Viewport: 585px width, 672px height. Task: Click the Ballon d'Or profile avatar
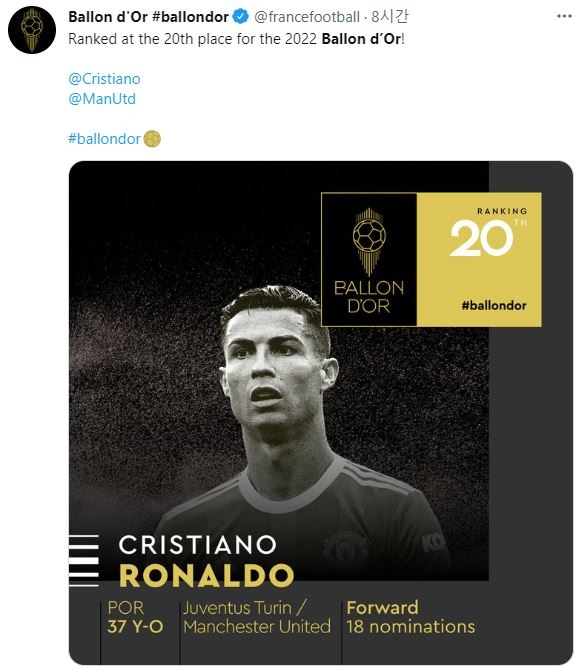tap(32, 30)
